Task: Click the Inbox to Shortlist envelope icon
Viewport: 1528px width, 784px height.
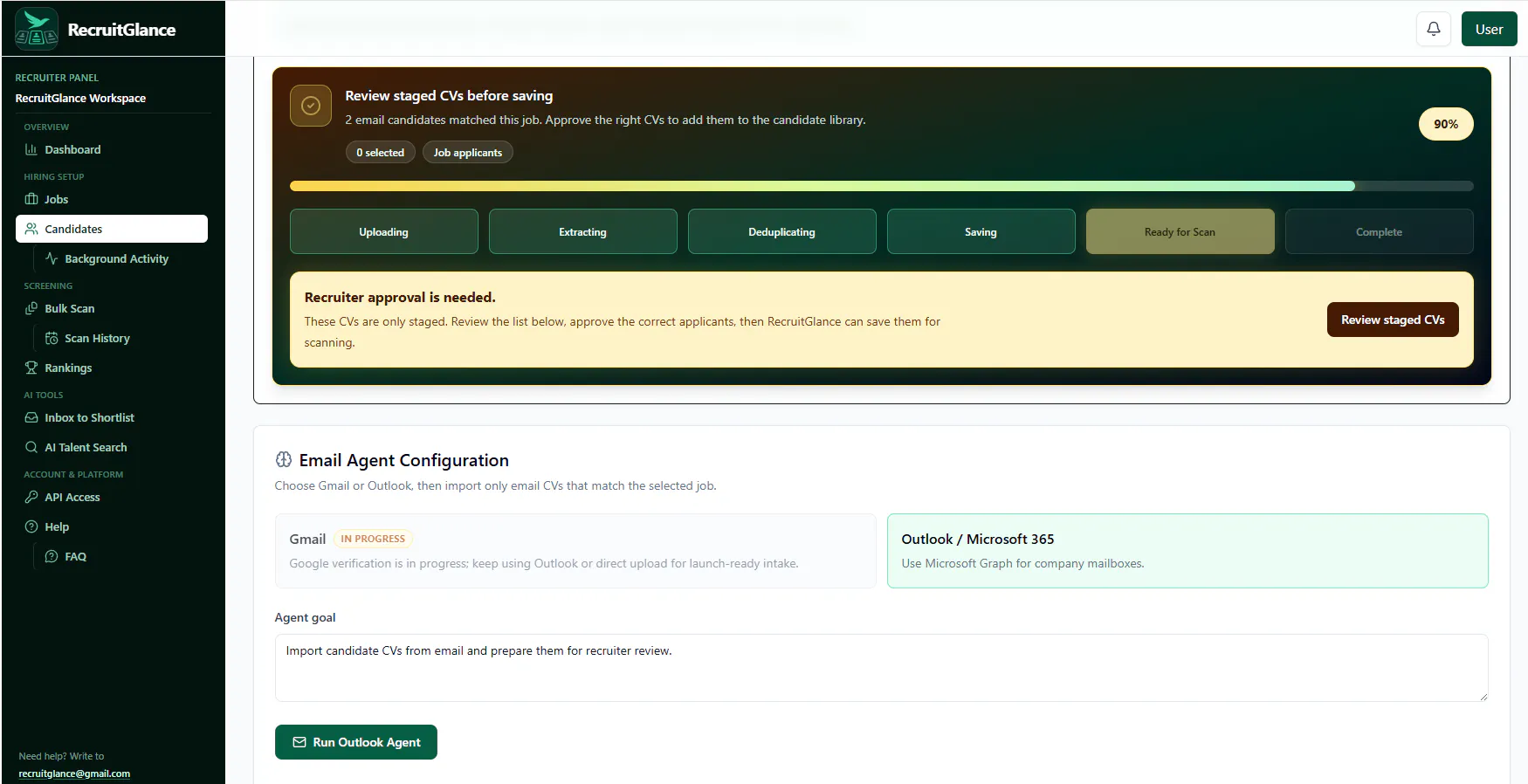Action: pyautogui.click(x=31, y=418)
